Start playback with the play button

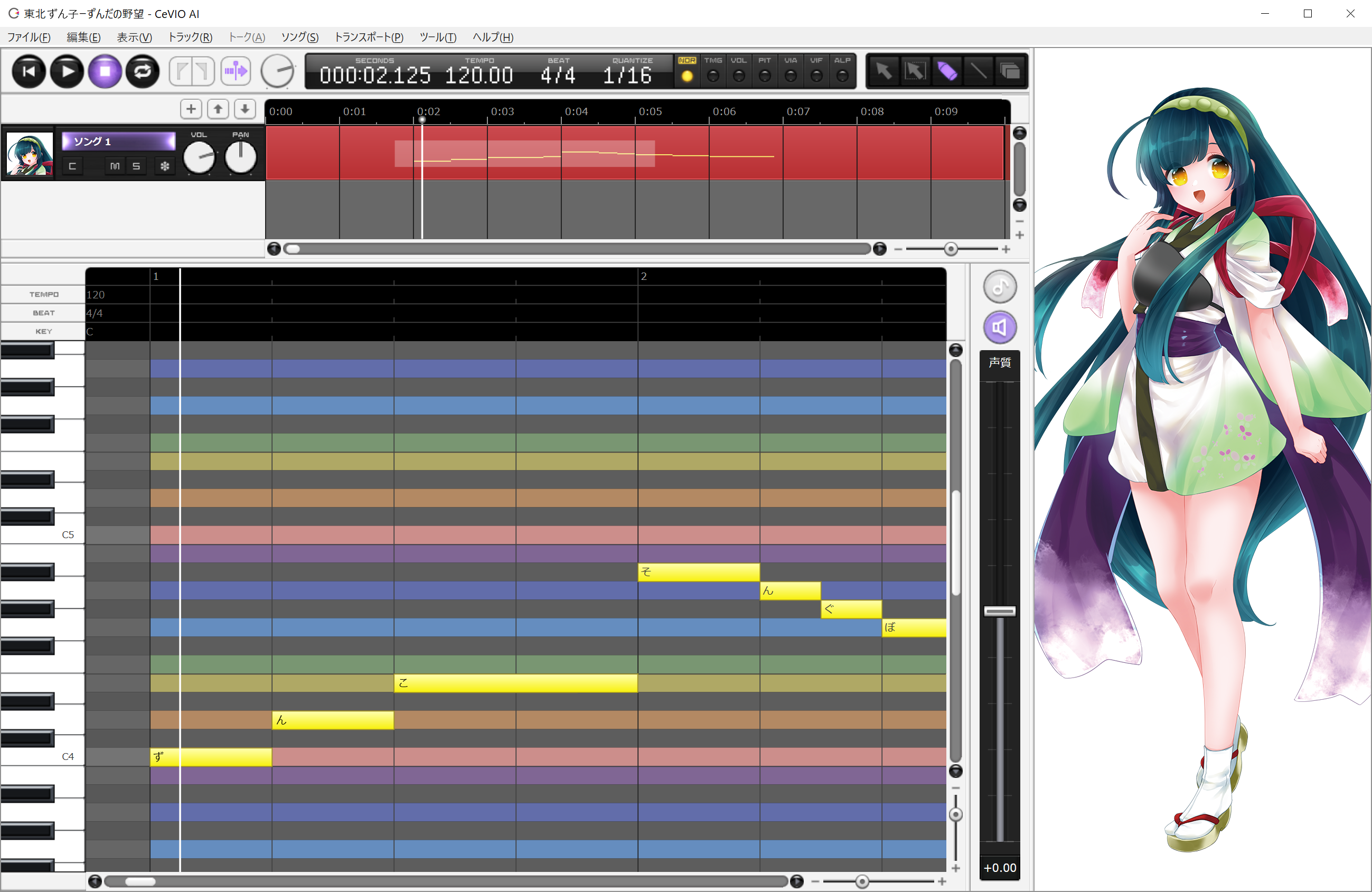(67, 71)
